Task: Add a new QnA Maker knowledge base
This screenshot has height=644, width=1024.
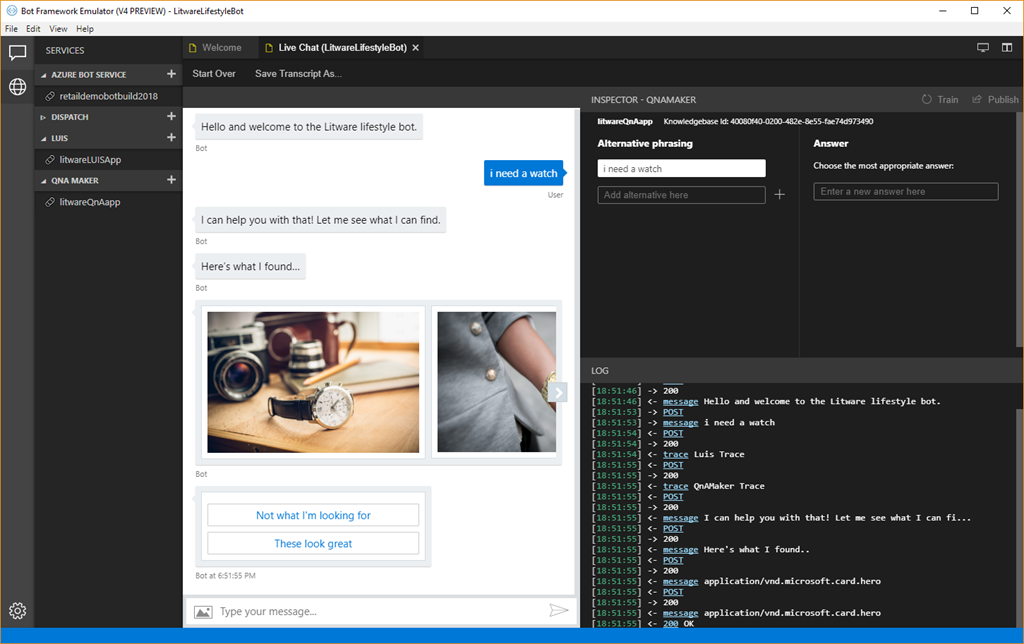Action: (171, 180)
